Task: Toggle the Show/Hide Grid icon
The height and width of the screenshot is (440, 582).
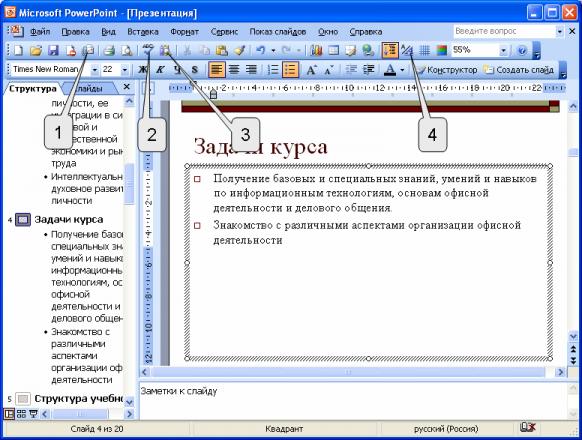Action: [x=424, y=50]
